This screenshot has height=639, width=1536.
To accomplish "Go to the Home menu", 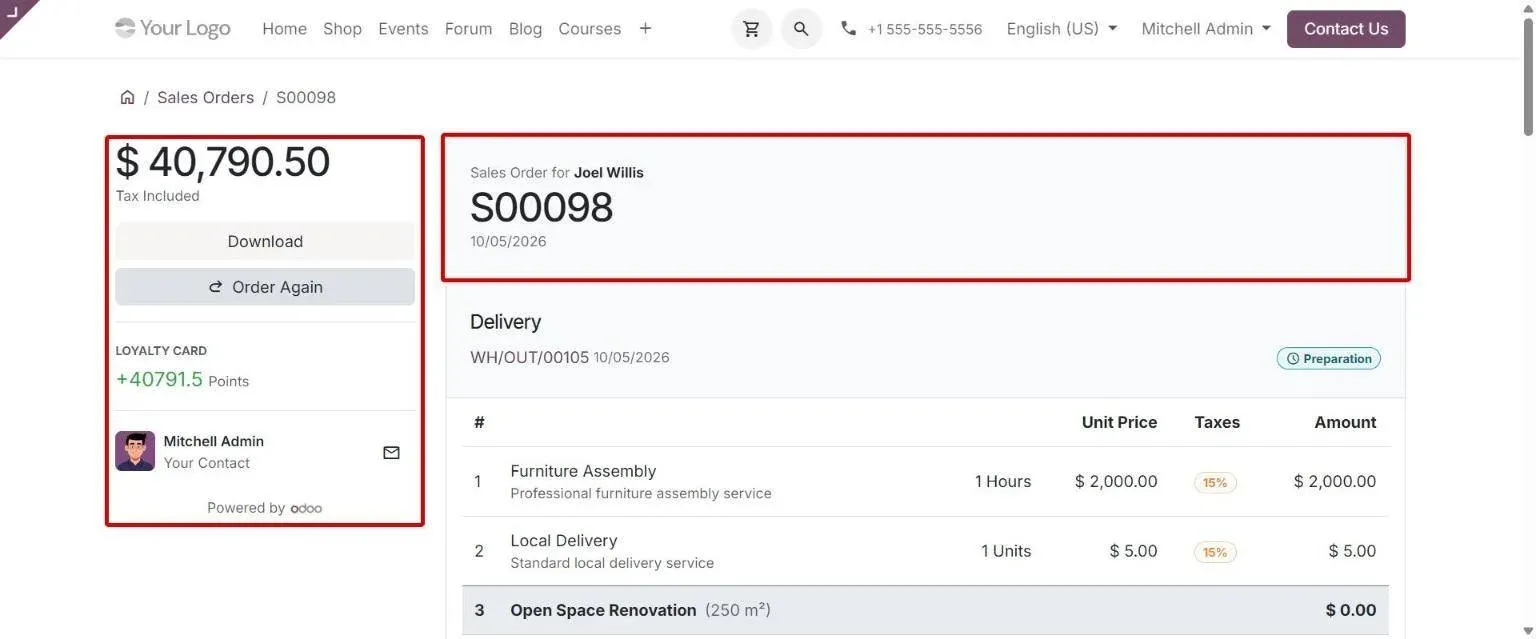I will pos(284,29).
